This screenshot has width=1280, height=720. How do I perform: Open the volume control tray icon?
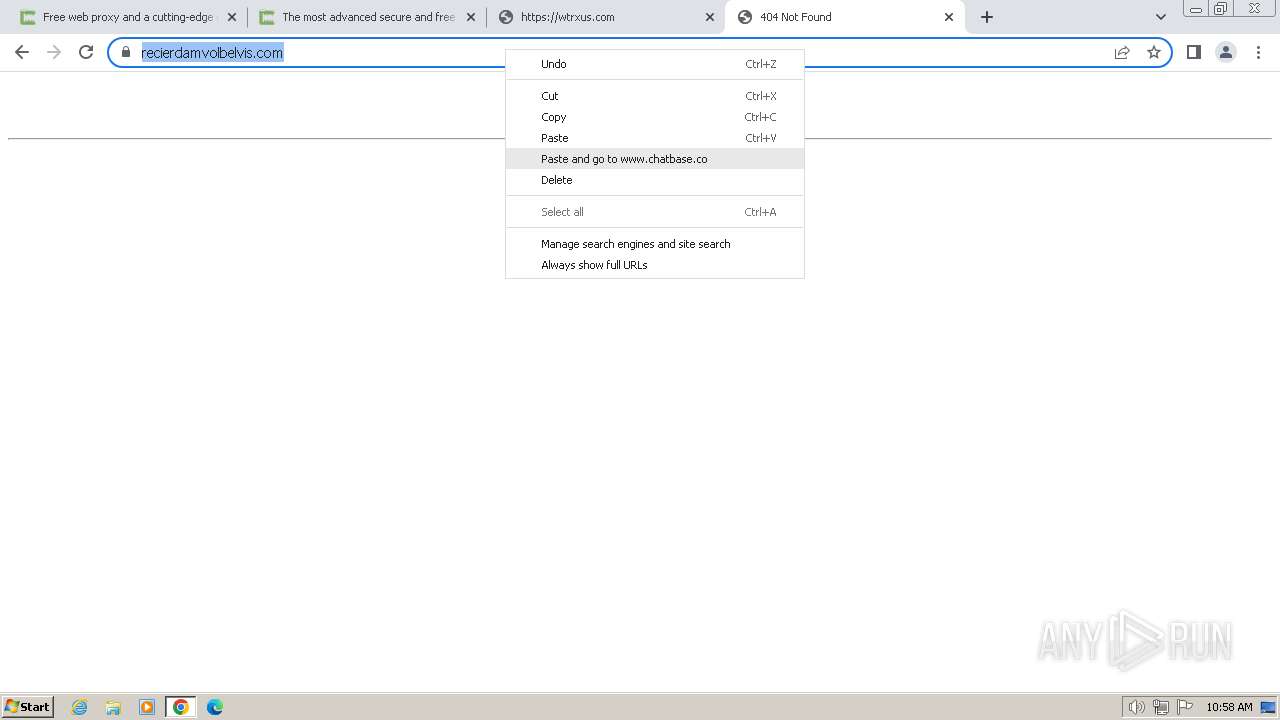[1137, 707]
